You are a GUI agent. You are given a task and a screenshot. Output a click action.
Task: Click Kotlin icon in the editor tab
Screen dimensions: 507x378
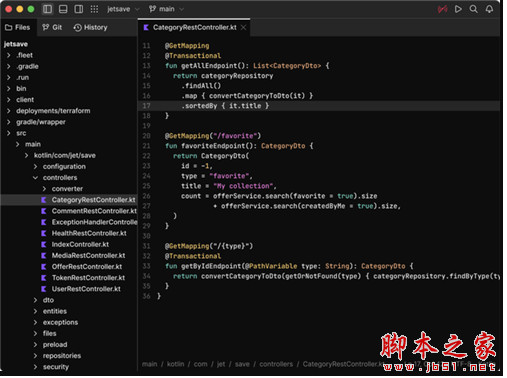click(146, 27)
